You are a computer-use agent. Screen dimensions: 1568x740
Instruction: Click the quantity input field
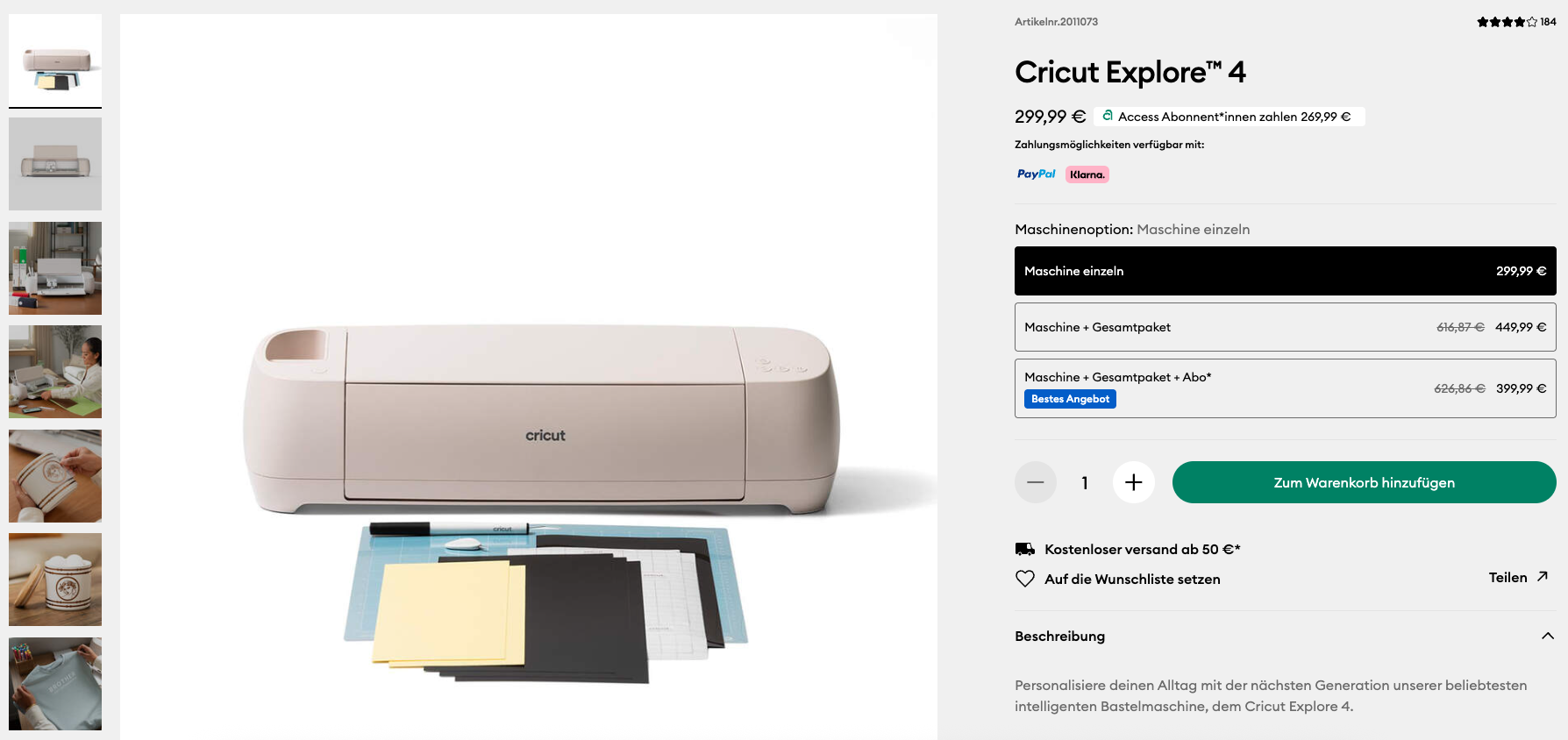[x=1084, y=482]
